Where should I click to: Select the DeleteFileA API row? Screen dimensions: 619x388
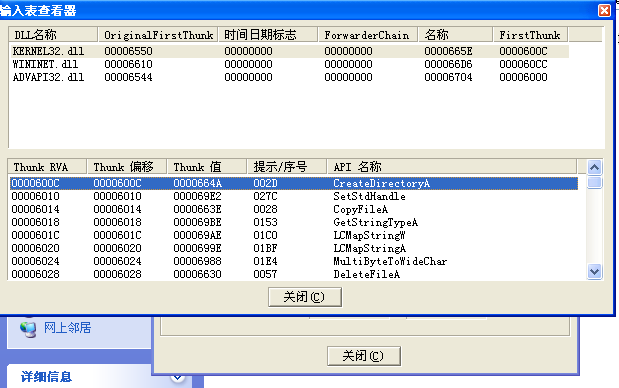tap(294, 274)
